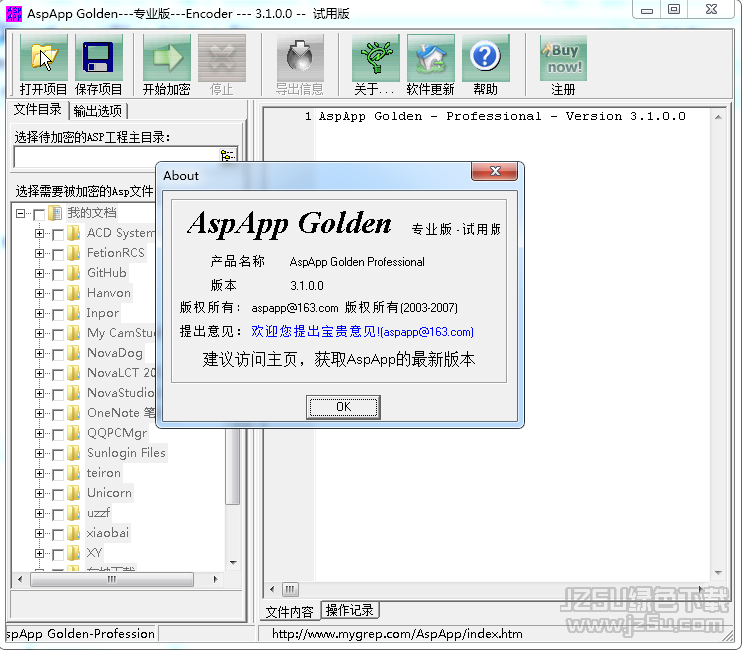Expand the GitHub tree node

pos(39,273)
